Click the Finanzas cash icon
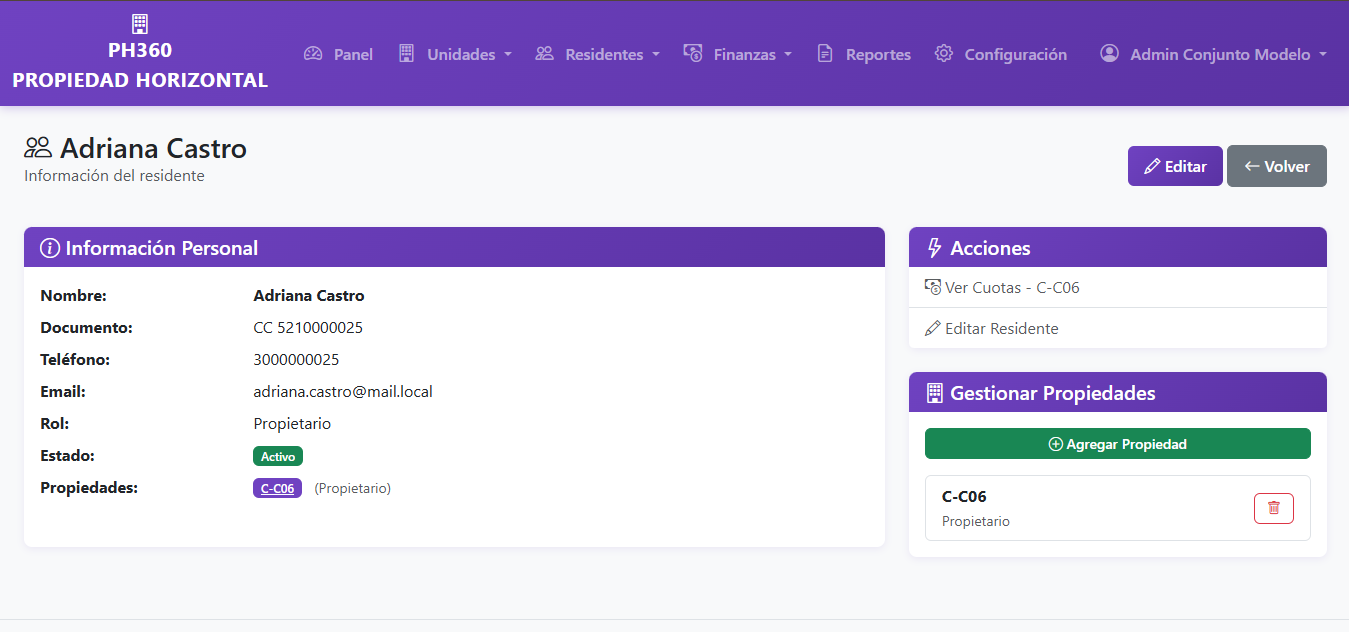This screenshot has height=632, width=1349. pos(692,54)
